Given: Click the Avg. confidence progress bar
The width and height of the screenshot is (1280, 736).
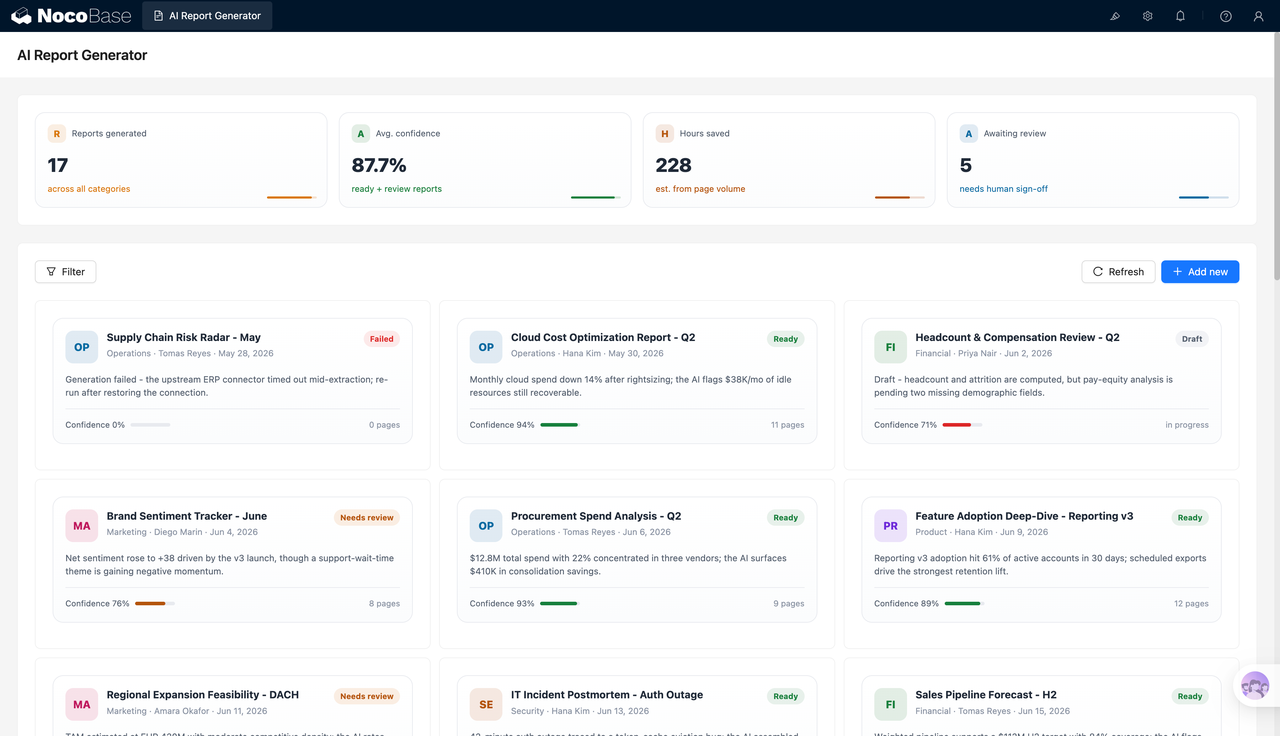Looking at the screenshot, I should [595, 197].
